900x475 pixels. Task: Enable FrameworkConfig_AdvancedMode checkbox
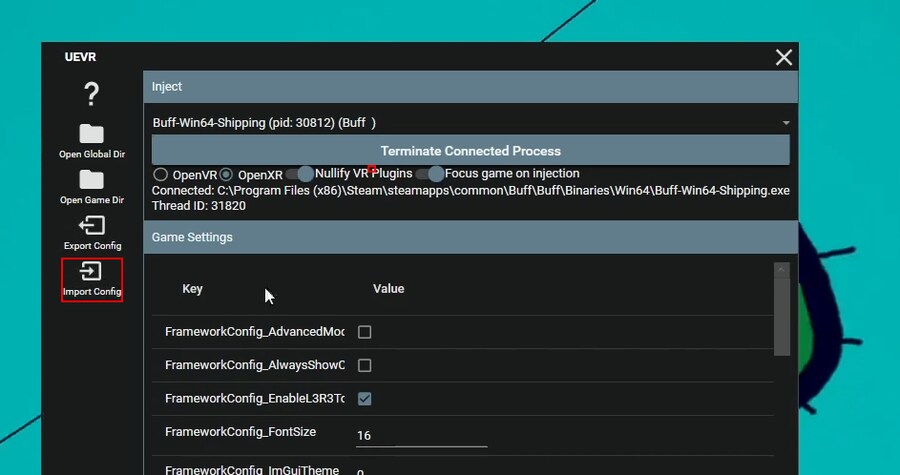coord(365,332)
